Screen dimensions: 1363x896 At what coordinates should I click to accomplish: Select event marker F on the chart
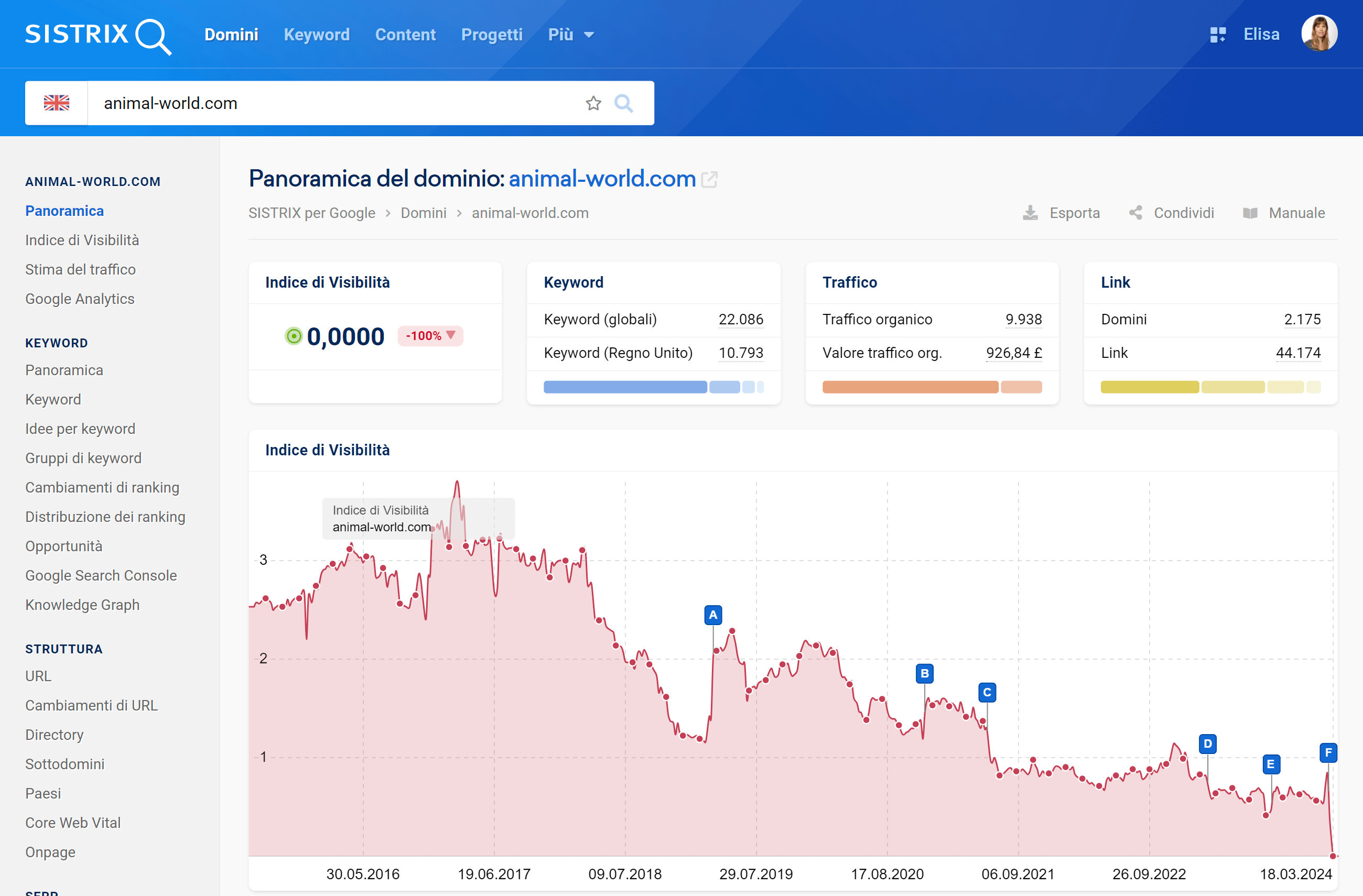click(x=1328, y=752)
